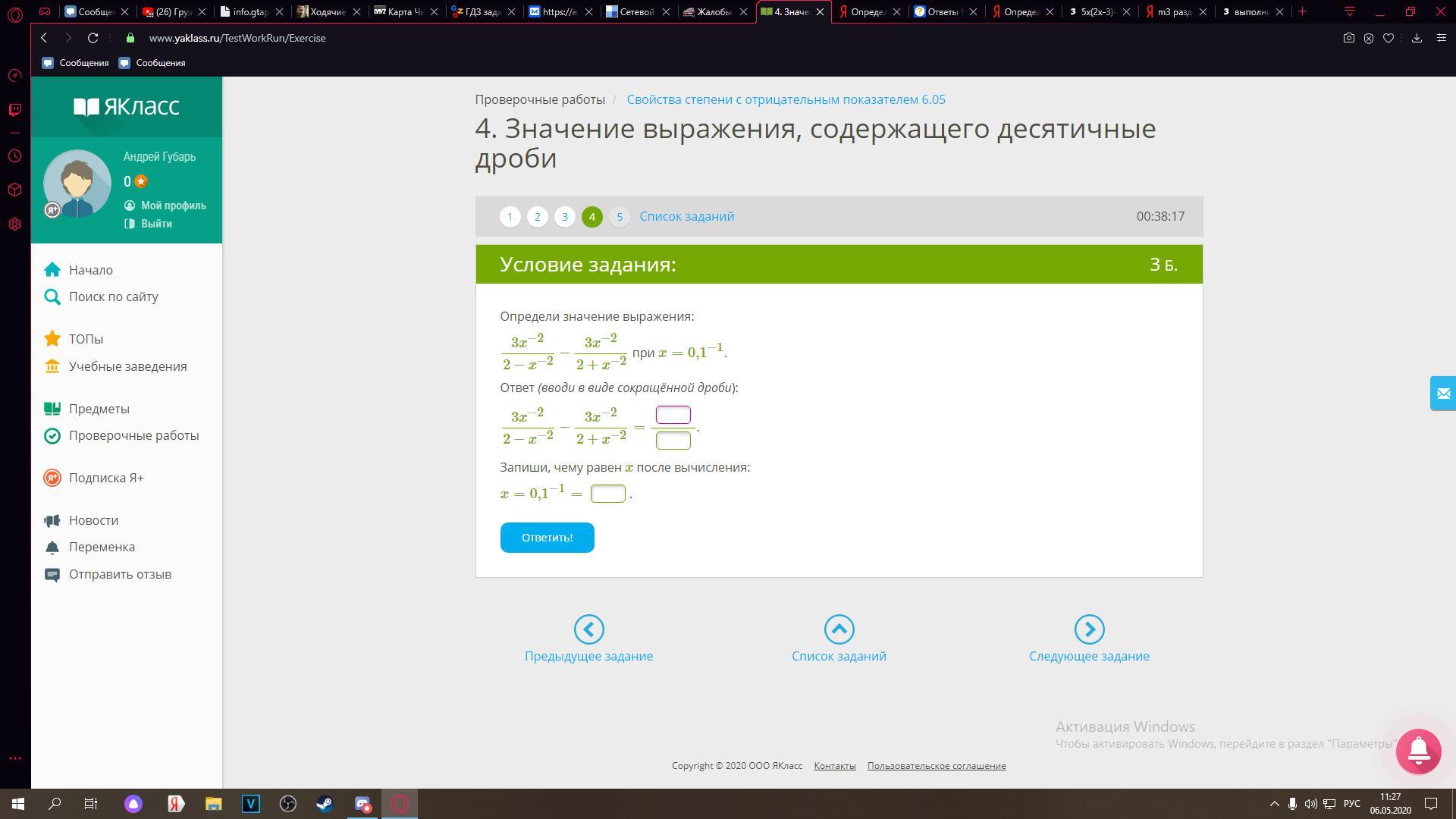Open the Twitch sidebar icon

click(x=14, y=110)
